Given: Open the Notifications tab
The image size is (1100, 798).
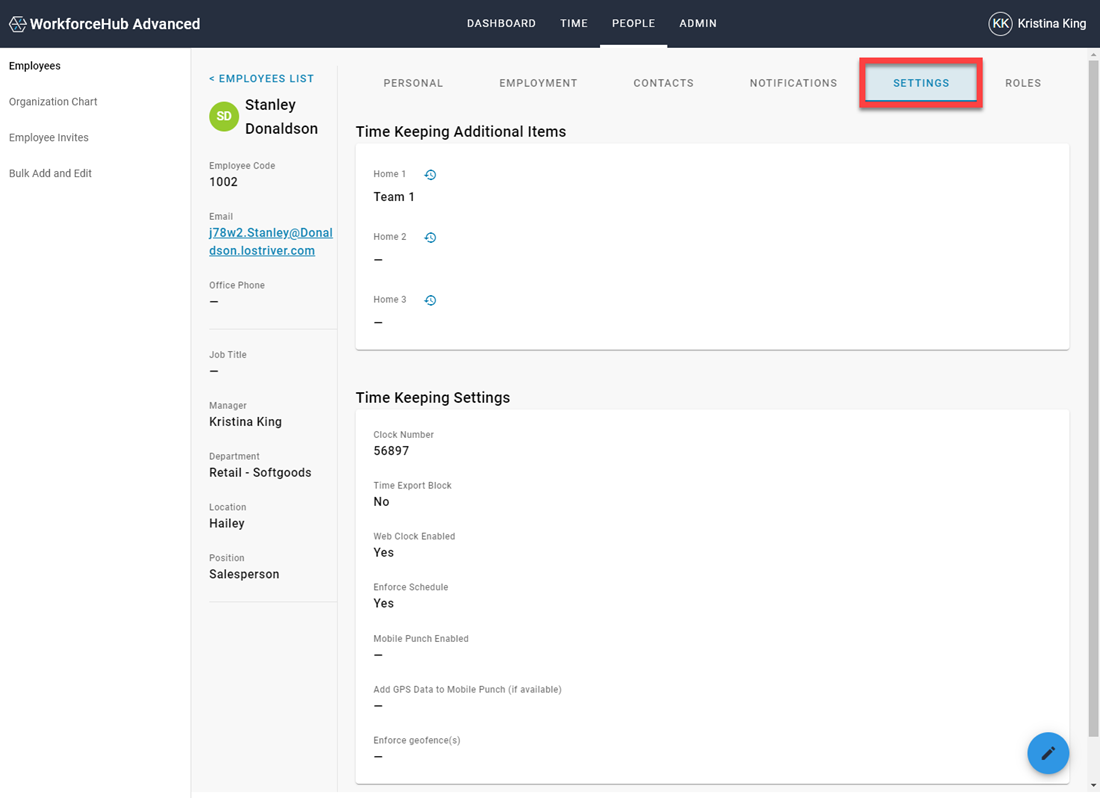Looking at the screenshot, I should [x=793, y=83].
